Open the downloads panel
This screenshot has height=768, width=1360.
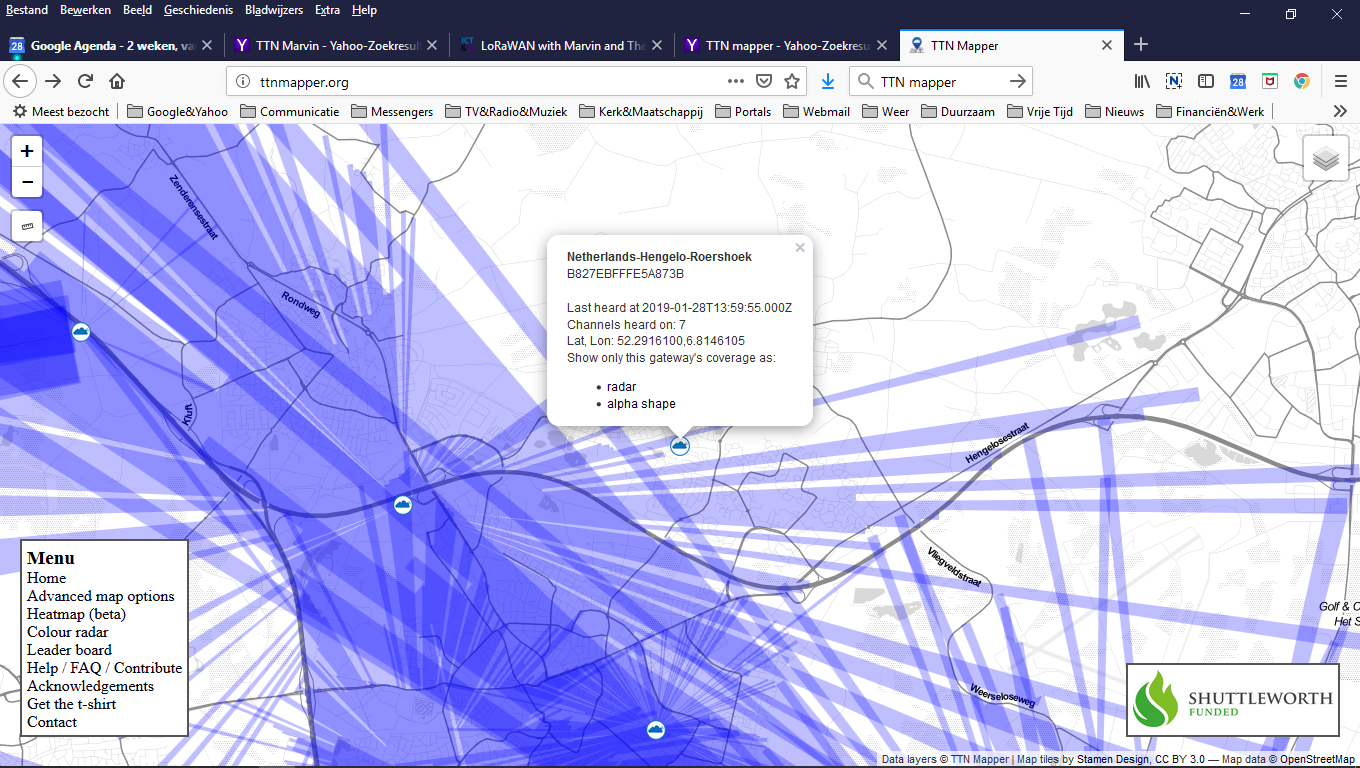(x=827, y=82)
